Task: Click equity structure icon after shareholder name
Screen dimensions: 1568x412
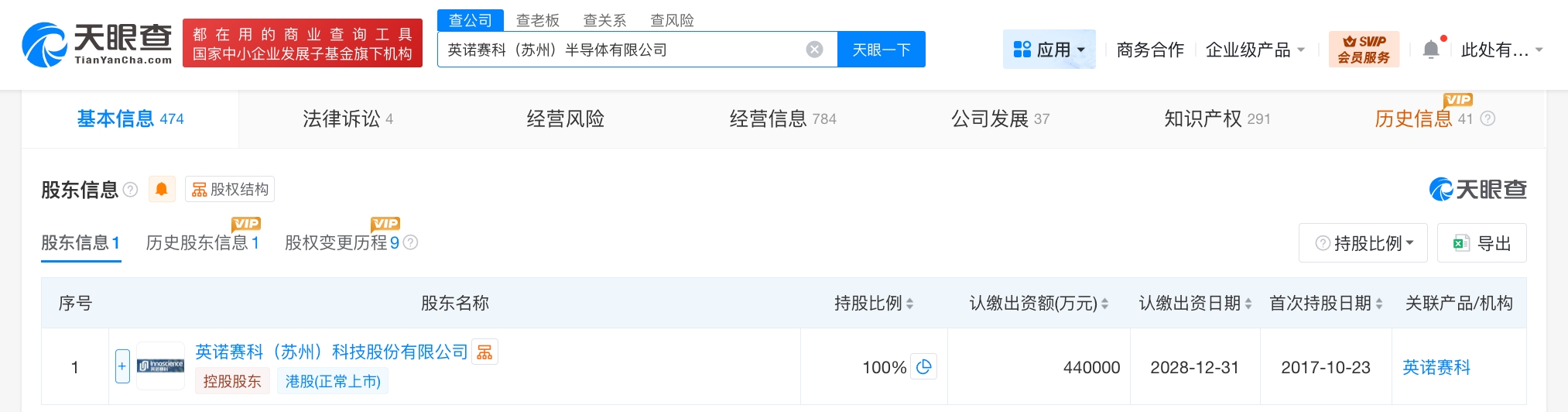Action: [x=484, y=352]
